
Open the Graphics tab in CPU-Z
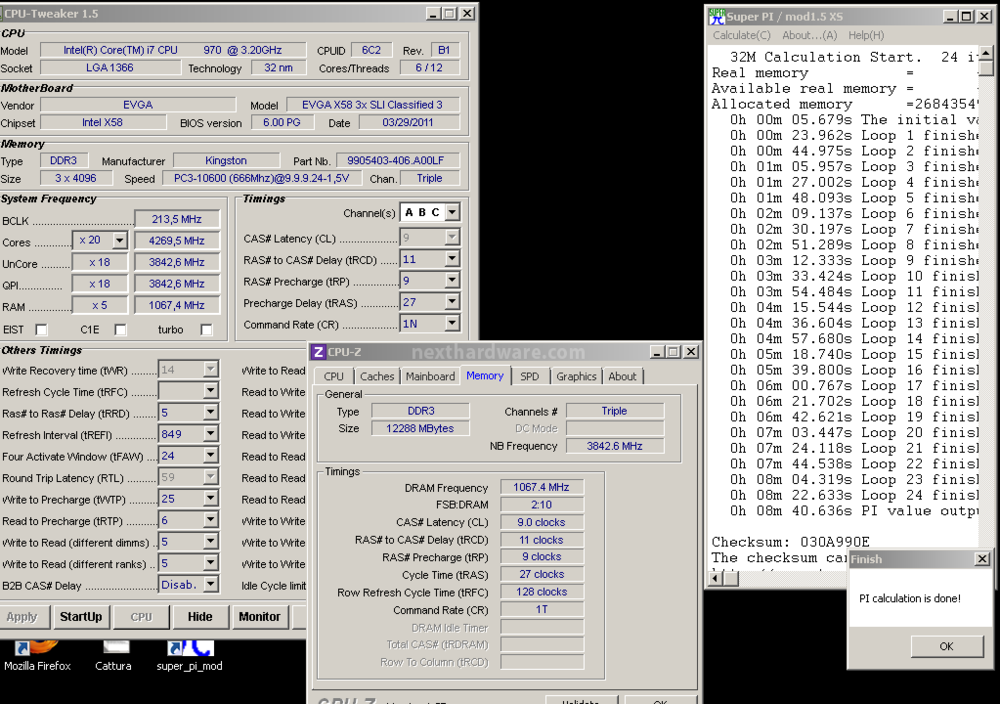[576, 377]
